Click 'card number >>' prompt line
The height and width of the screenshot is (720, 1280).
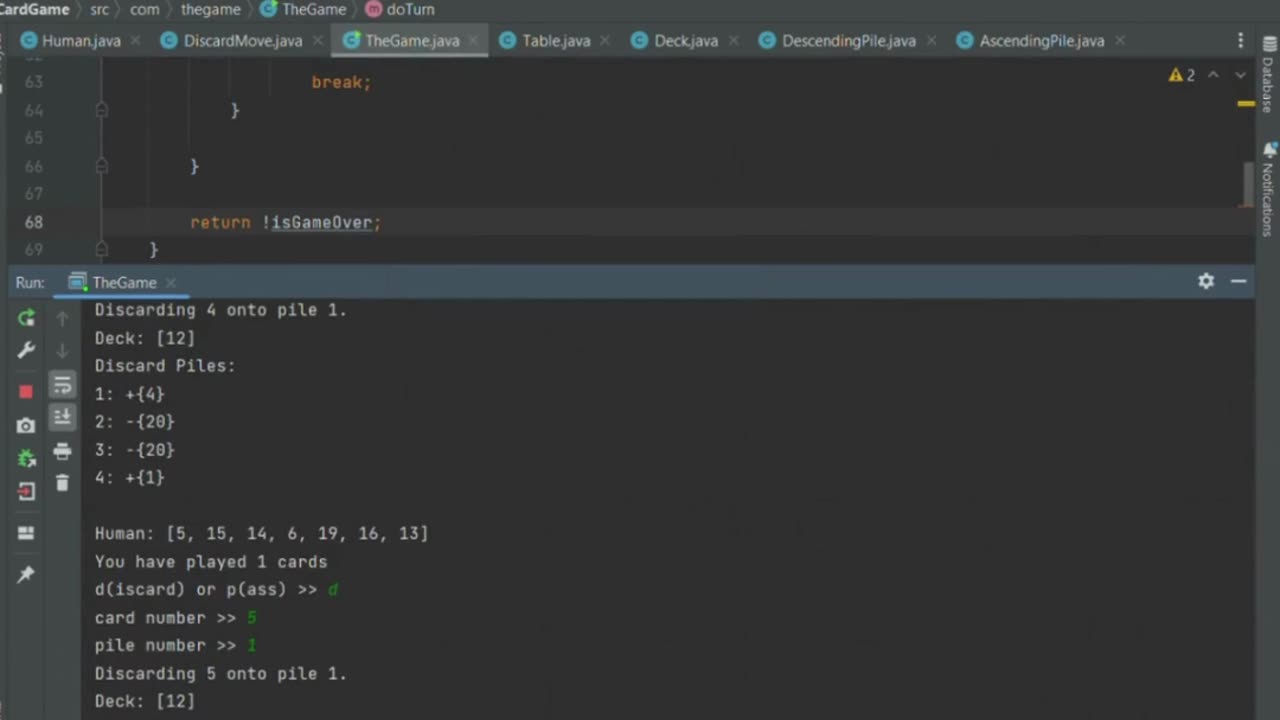tap(165, 618)
